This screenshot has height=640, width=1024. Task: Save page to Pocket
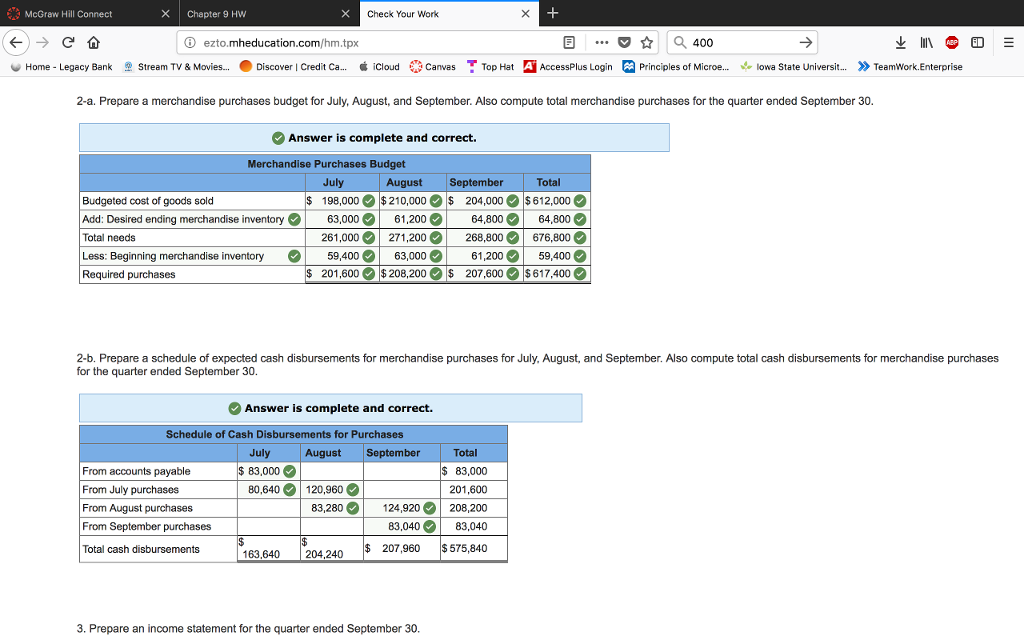pyautogui.click(x=623, y=42)
